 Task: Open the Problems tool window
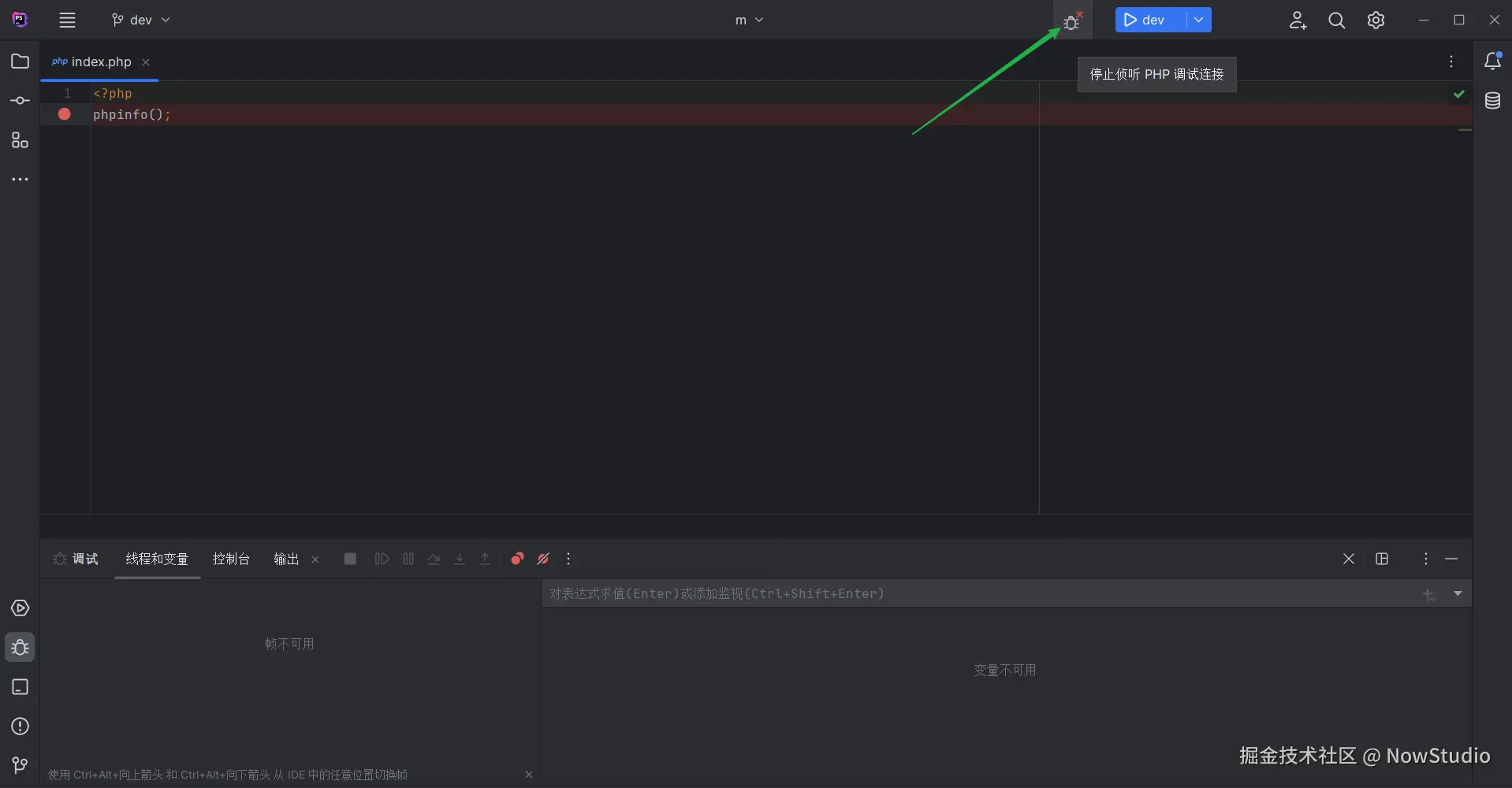(20, 727)
